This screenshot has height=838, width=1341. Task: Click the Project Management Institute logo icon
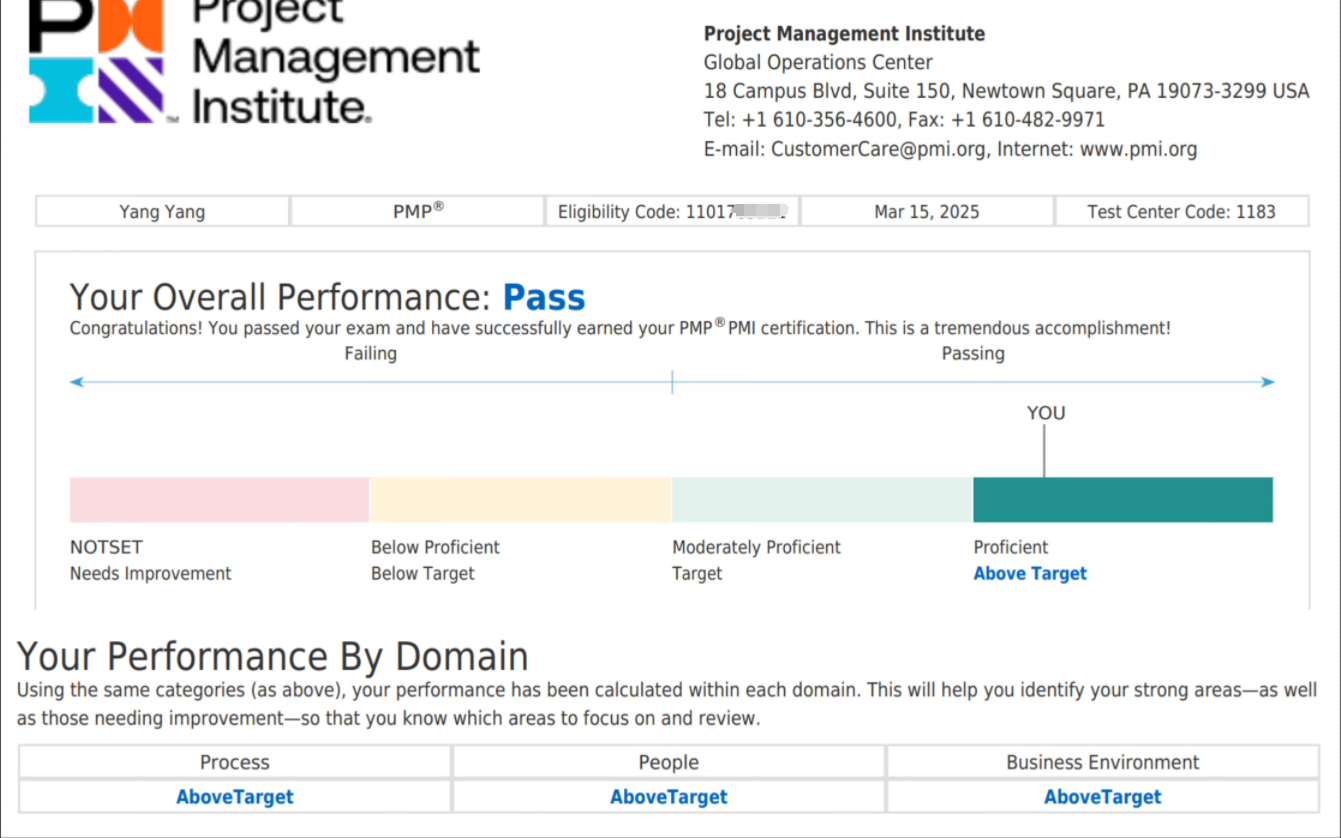96,62
